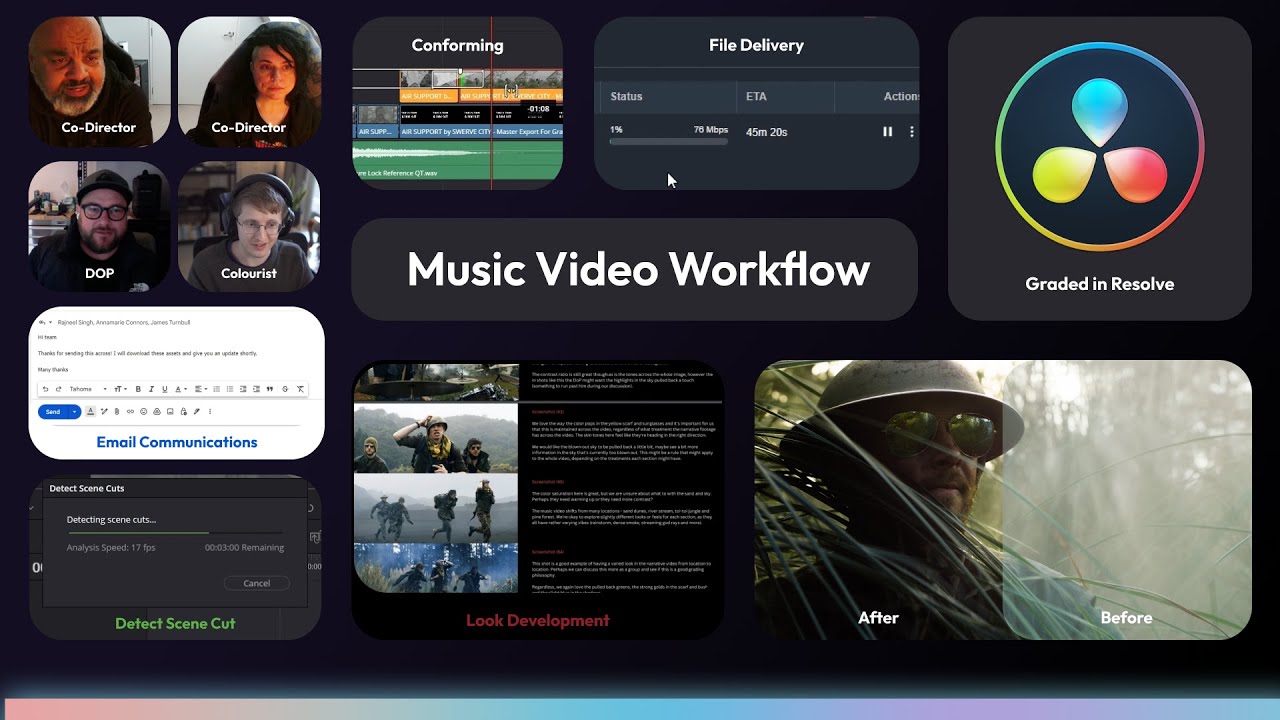Open more options in the email compose bar
Screen dimensions: 1280x720
pyautogui.click(x=210, y=411)
